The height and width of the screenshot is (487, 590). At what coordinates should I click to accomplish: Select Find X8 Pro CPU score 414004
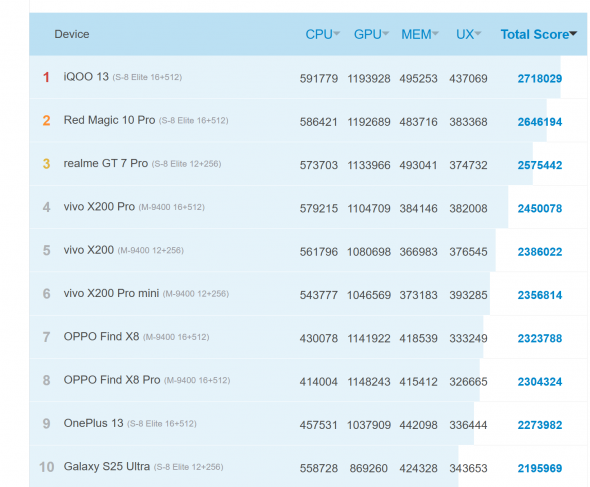[x=319, y=382]
